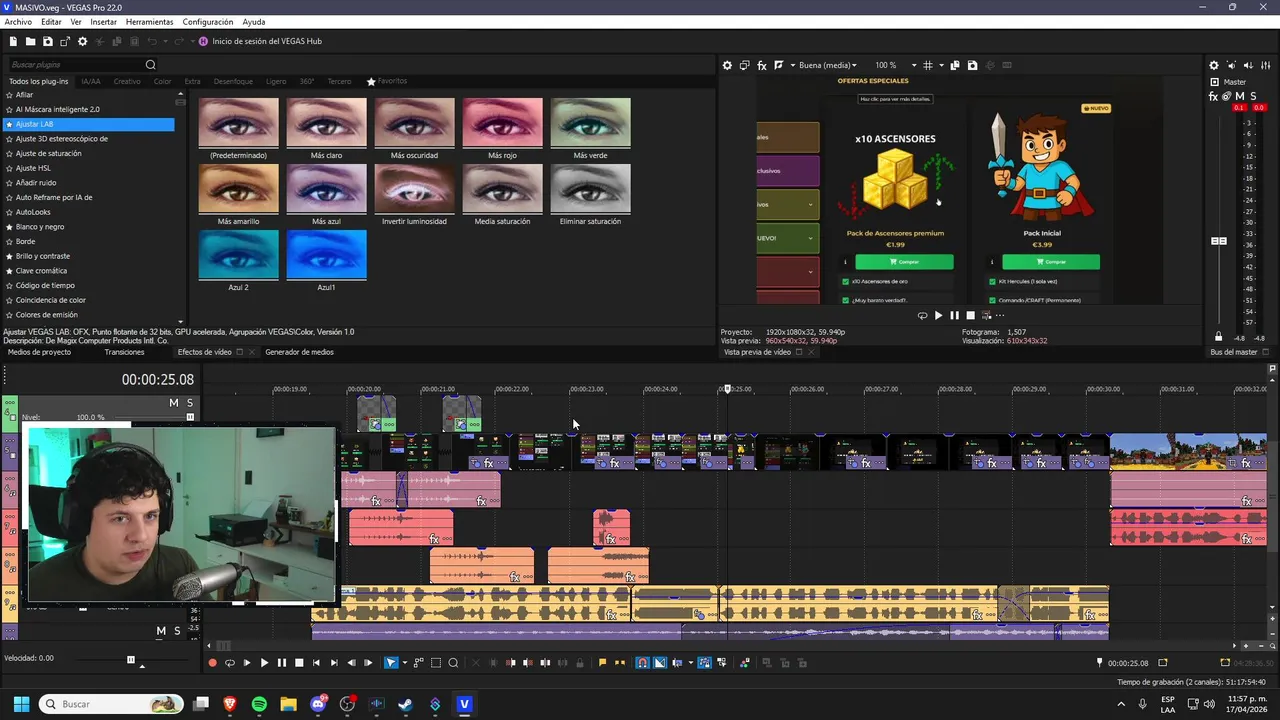Toggle Auto Ripple icon
The height and width of the screenshot is (720, 1280).
pos(677,663)
